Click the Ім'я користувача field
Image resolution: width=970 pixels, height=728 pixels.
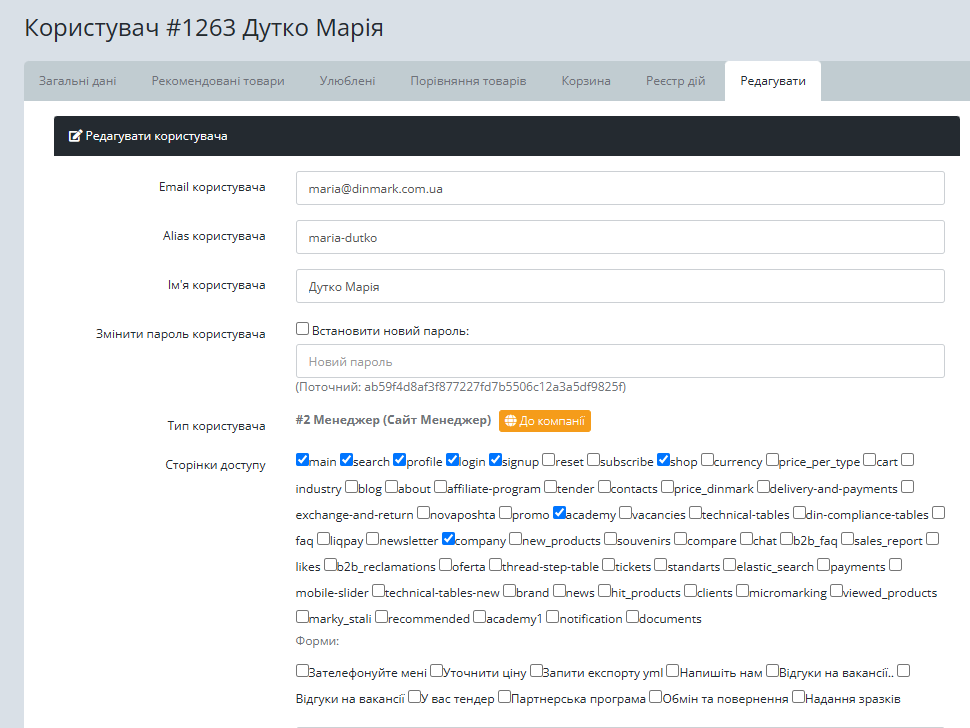coord(620,286)
